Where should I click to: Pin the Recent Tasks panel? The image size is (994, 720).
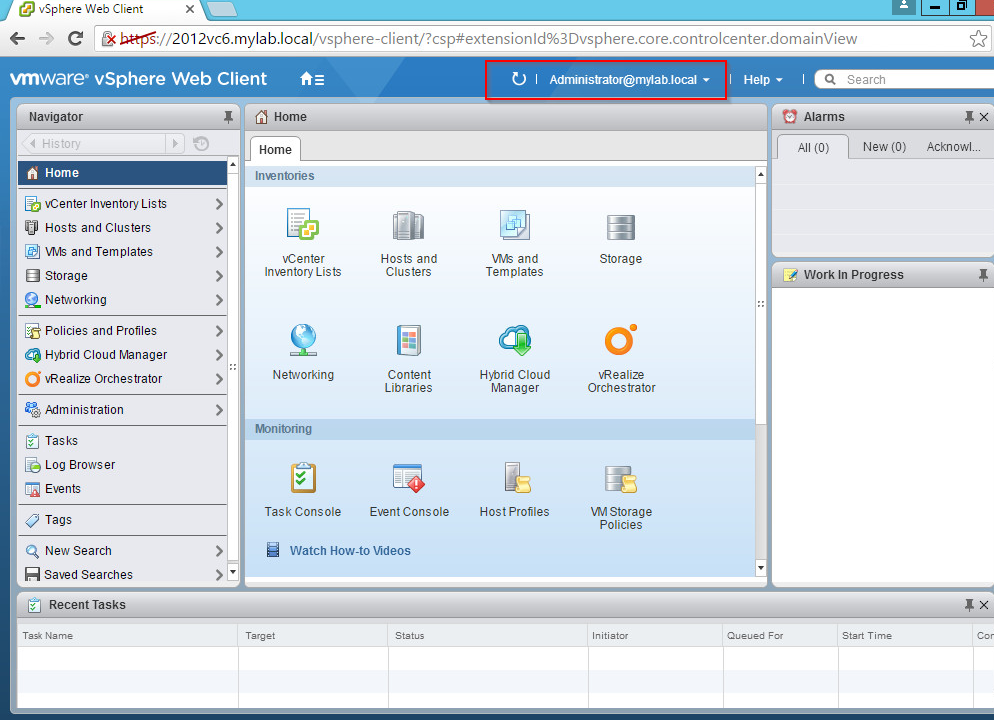point(969,605)
